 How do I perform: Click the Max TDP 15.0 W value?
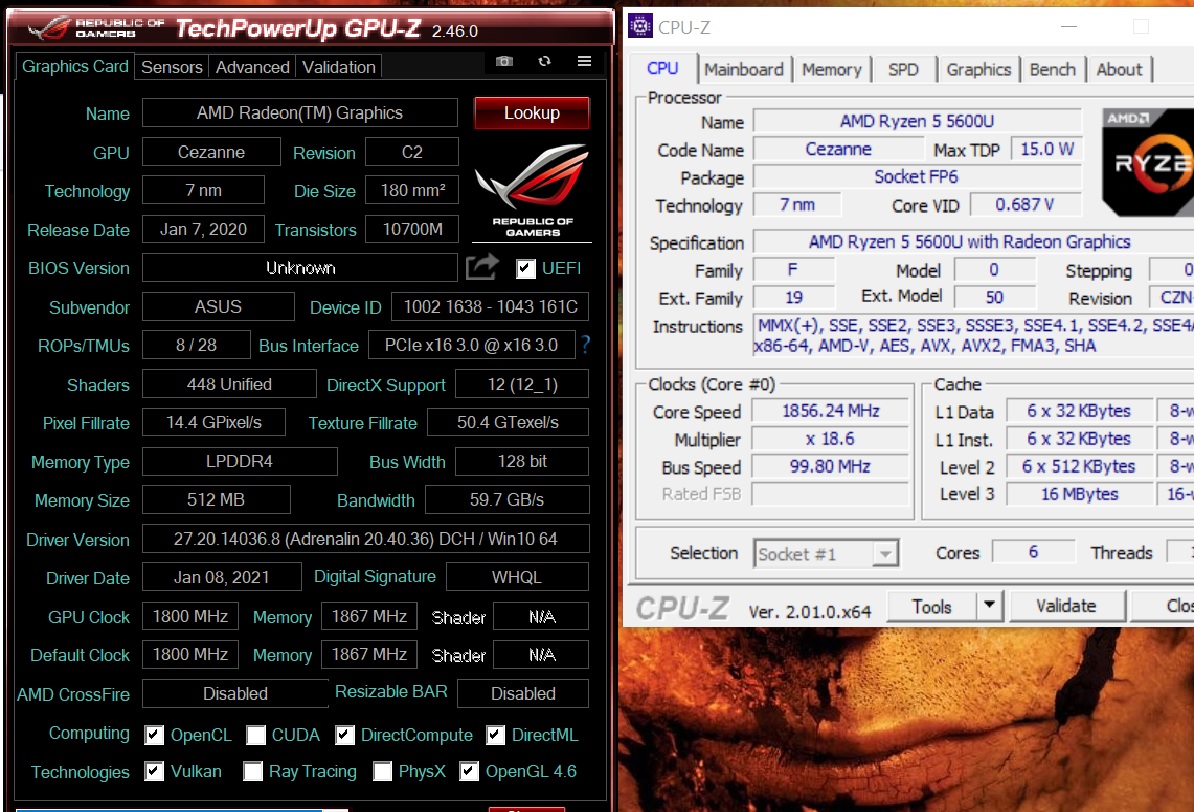coord(1047,149)
